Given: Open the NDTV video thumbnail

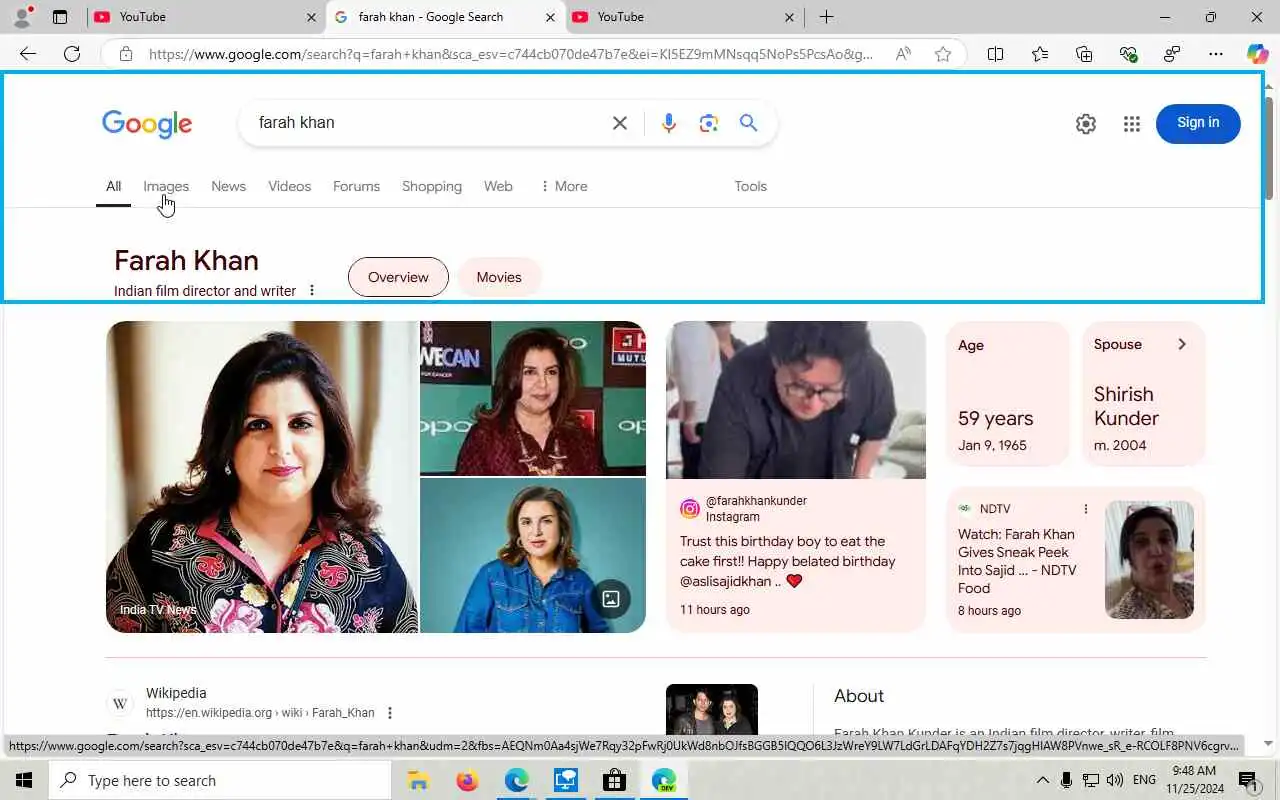Looking at the screenshot, I should pos(1149,559).
